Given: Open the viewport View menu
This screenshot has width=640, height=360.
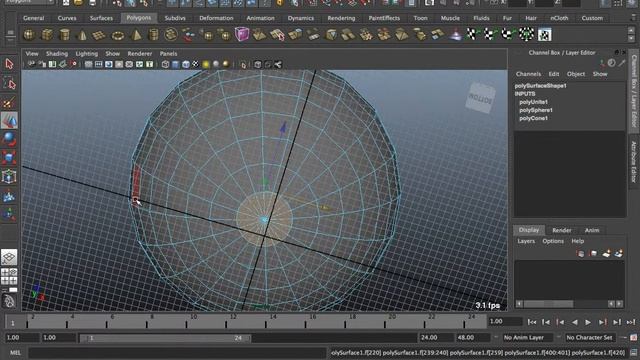Looking at the screenshot, I should point(32,53).
